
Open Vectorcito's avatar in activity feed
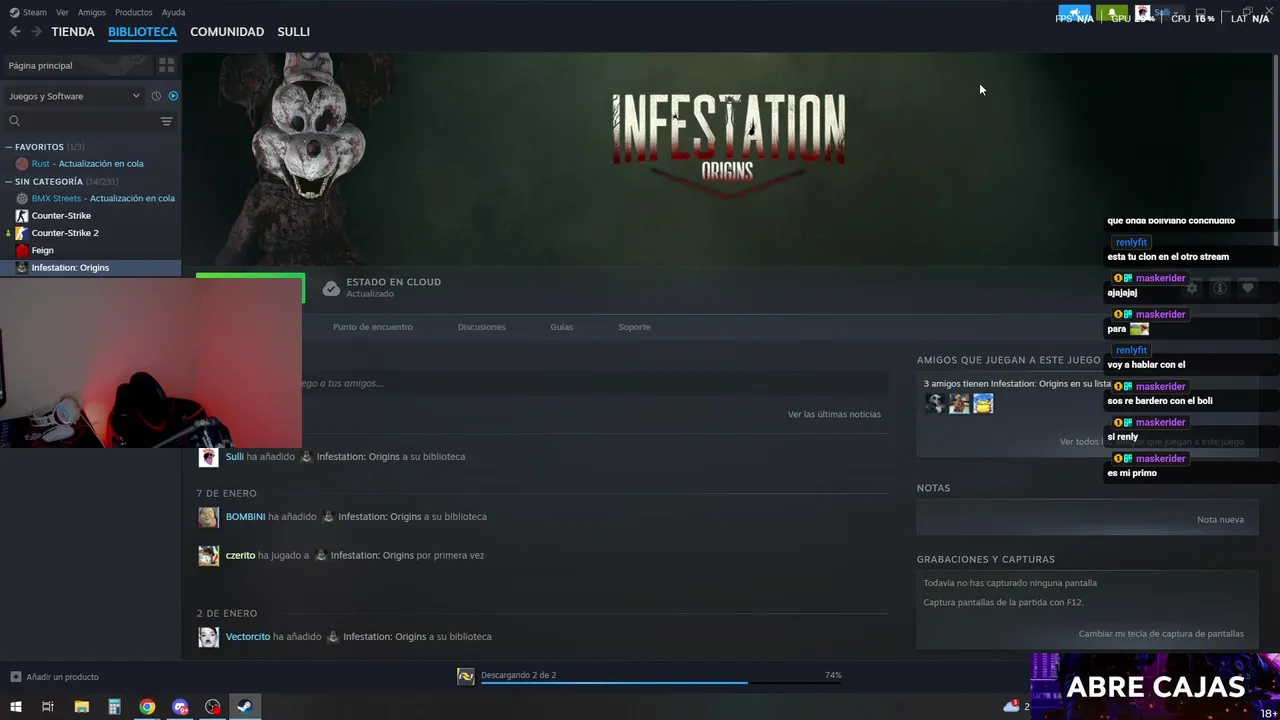tap(208, 637)
